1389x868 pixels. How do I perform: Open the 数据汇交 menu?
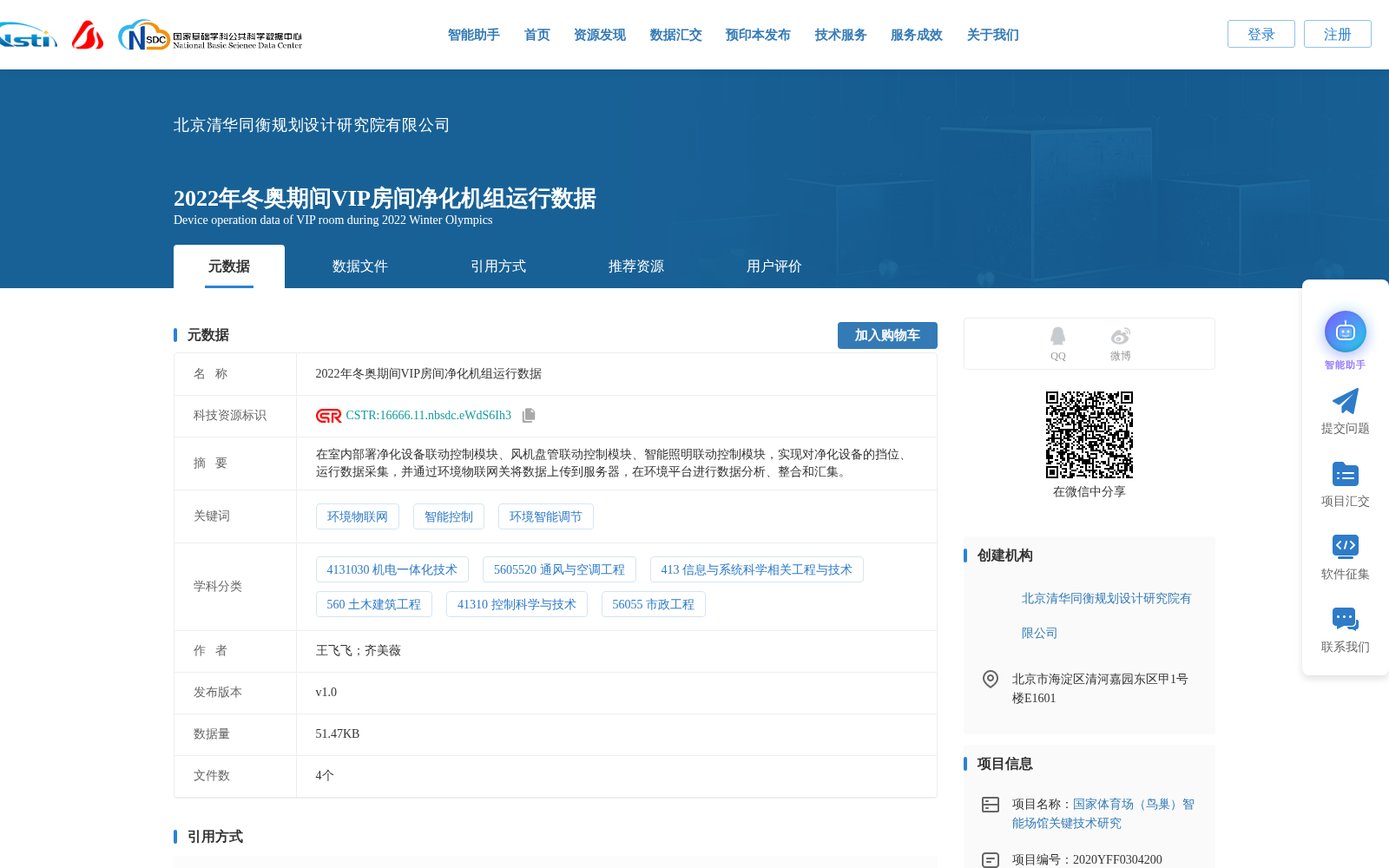tap(675, 35)
